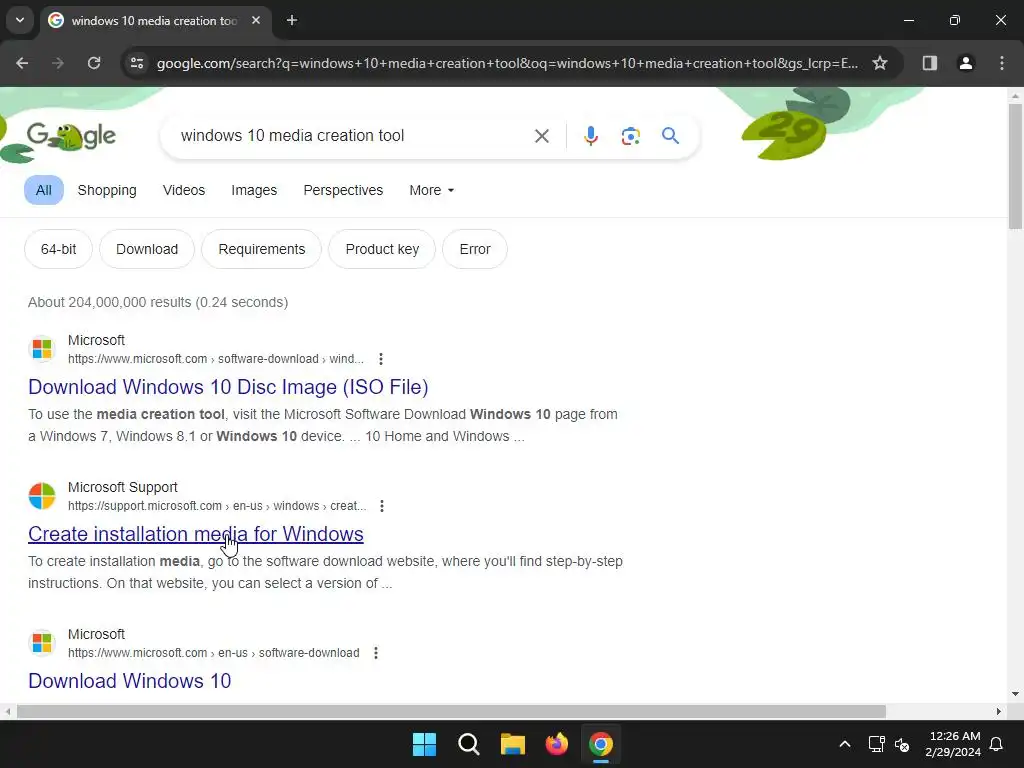Bookmark this page with the star icon
Screen dimensions: 1024x768
click(x=880, y=63)
